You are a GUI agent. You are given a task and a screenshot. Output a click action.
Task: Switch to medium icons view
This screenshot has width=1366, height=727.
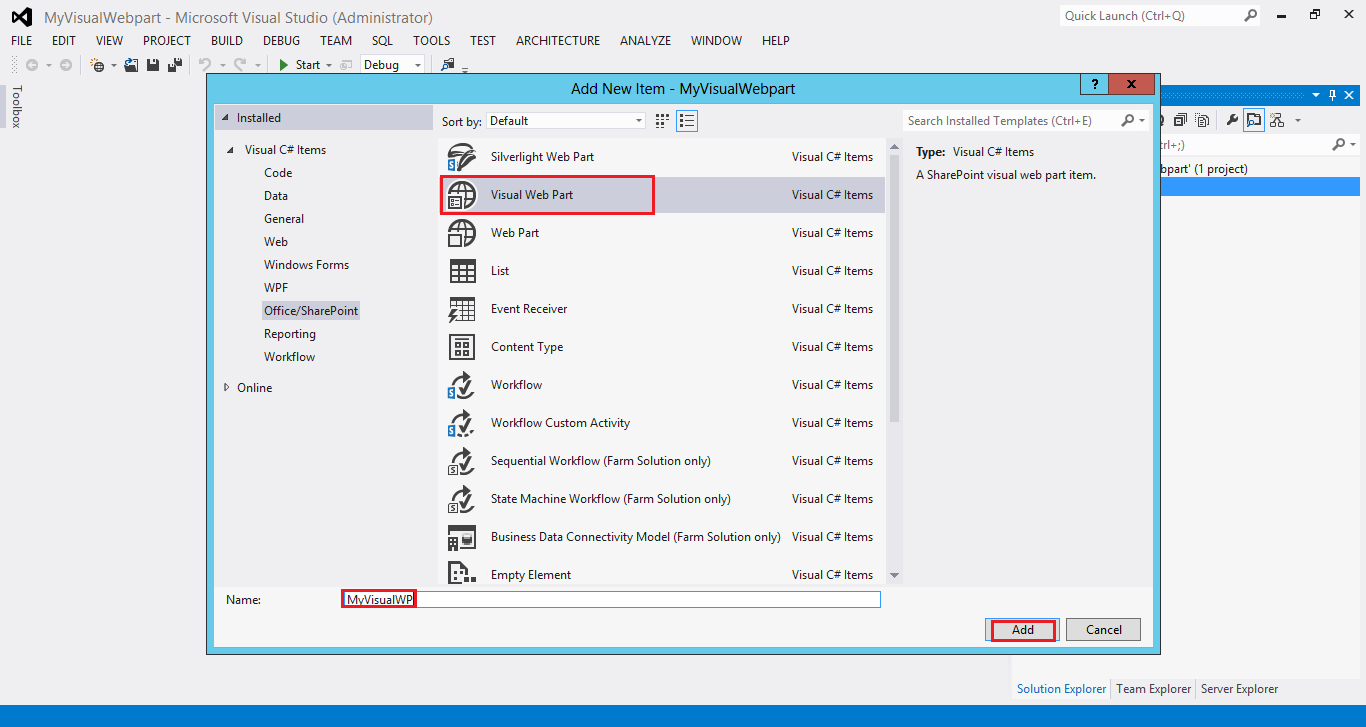coord(662,121)
